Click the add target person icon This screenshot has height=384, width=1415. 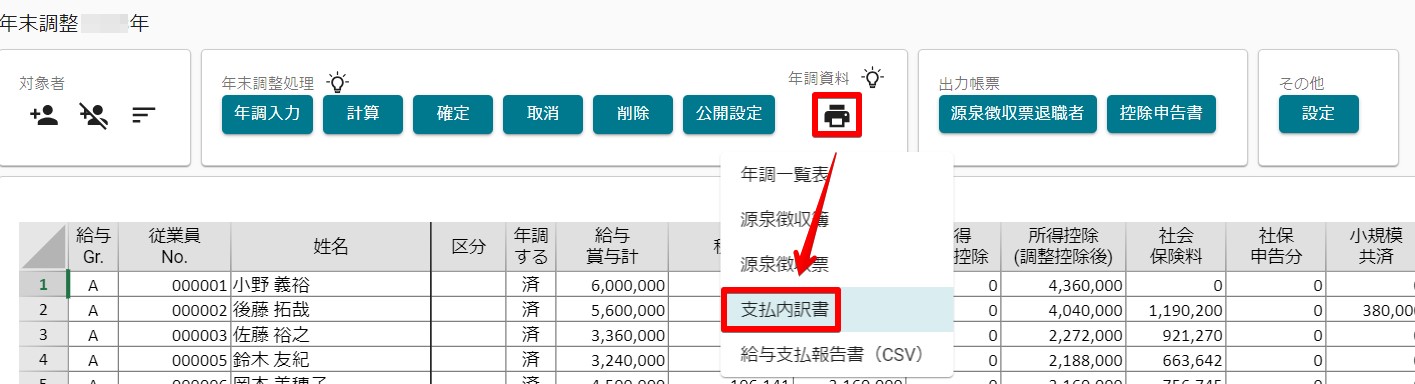[45, 116]
